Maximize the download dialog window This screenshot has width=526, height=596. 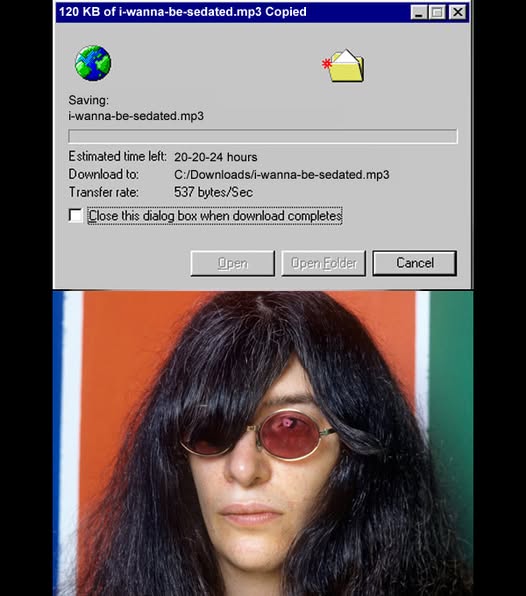pyautogui.click(x=437, y=12)
